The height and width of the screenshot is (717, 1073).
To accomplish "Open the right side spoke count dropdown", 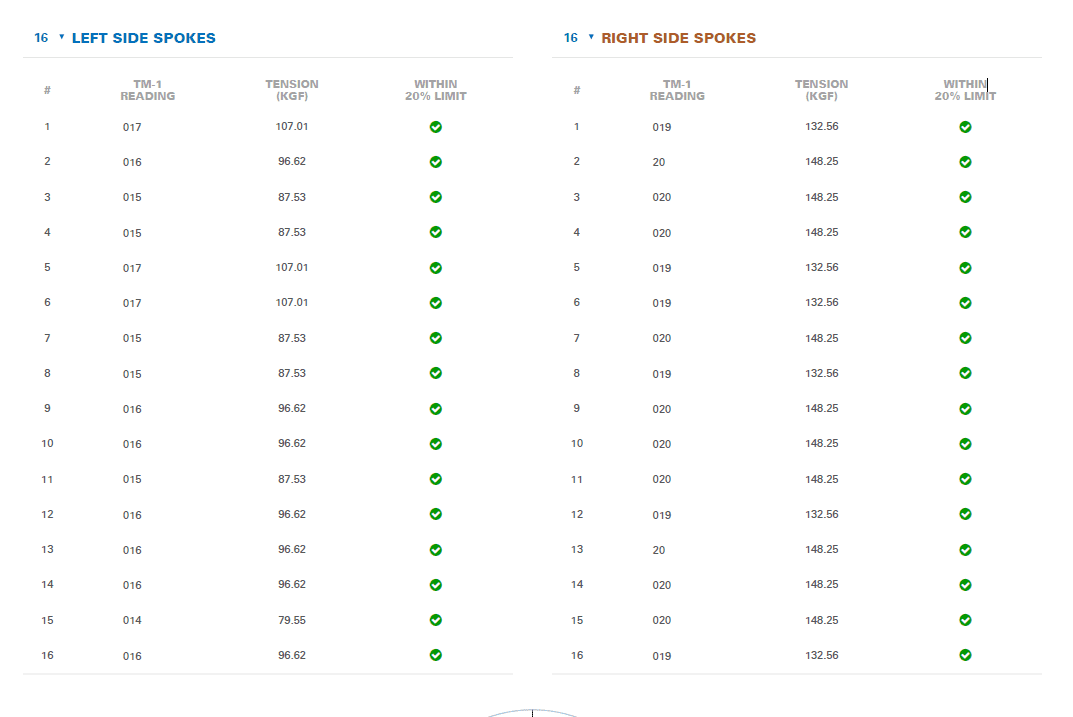I will click(x=578, y=38).
